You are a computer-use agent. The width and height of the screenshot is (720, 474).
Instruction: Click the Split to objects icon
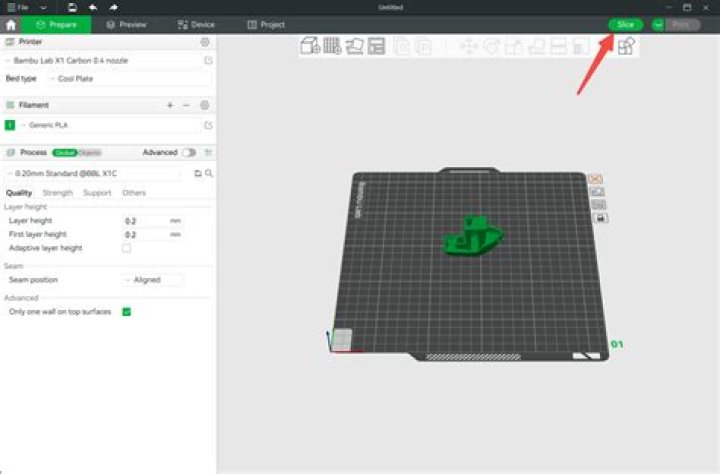tap(402, 46)
